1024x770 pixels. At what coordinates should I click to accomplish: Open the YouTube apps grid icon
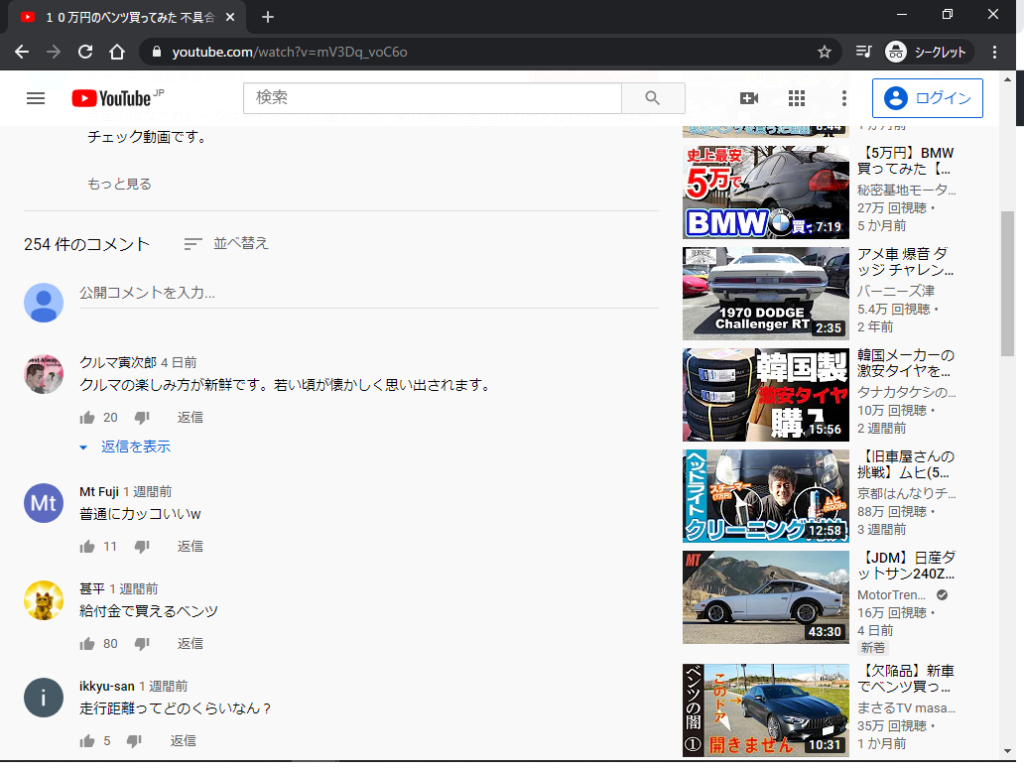796,98
